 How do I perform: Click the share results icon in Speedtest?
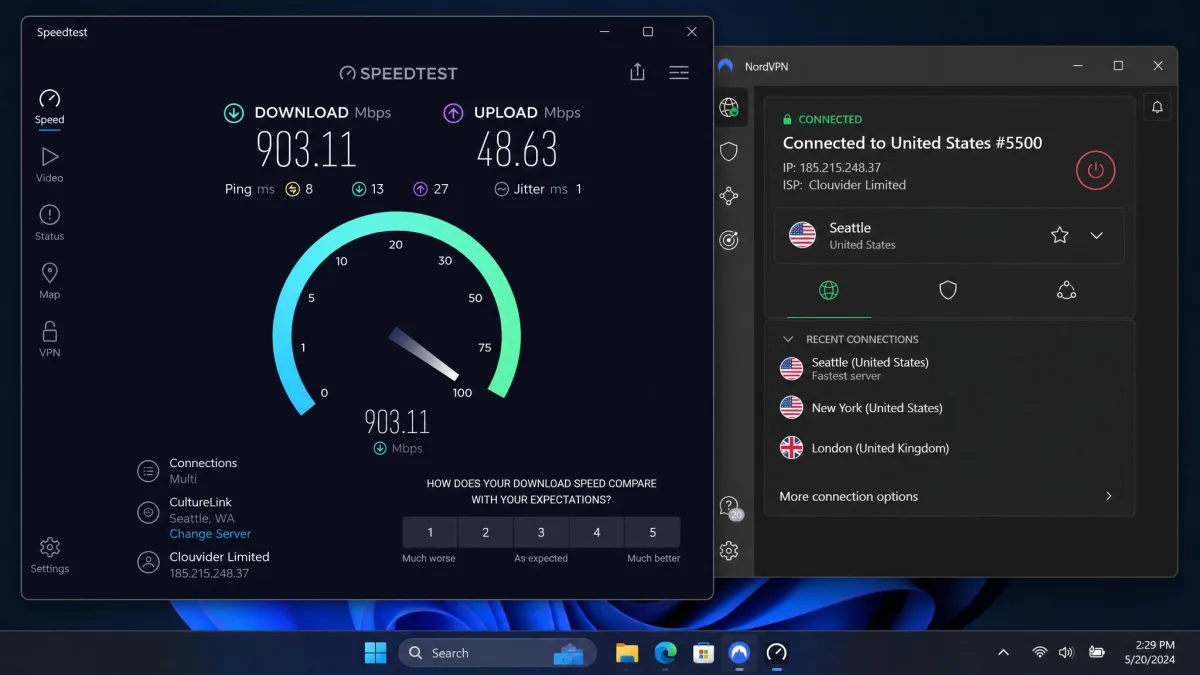point(637,72)
